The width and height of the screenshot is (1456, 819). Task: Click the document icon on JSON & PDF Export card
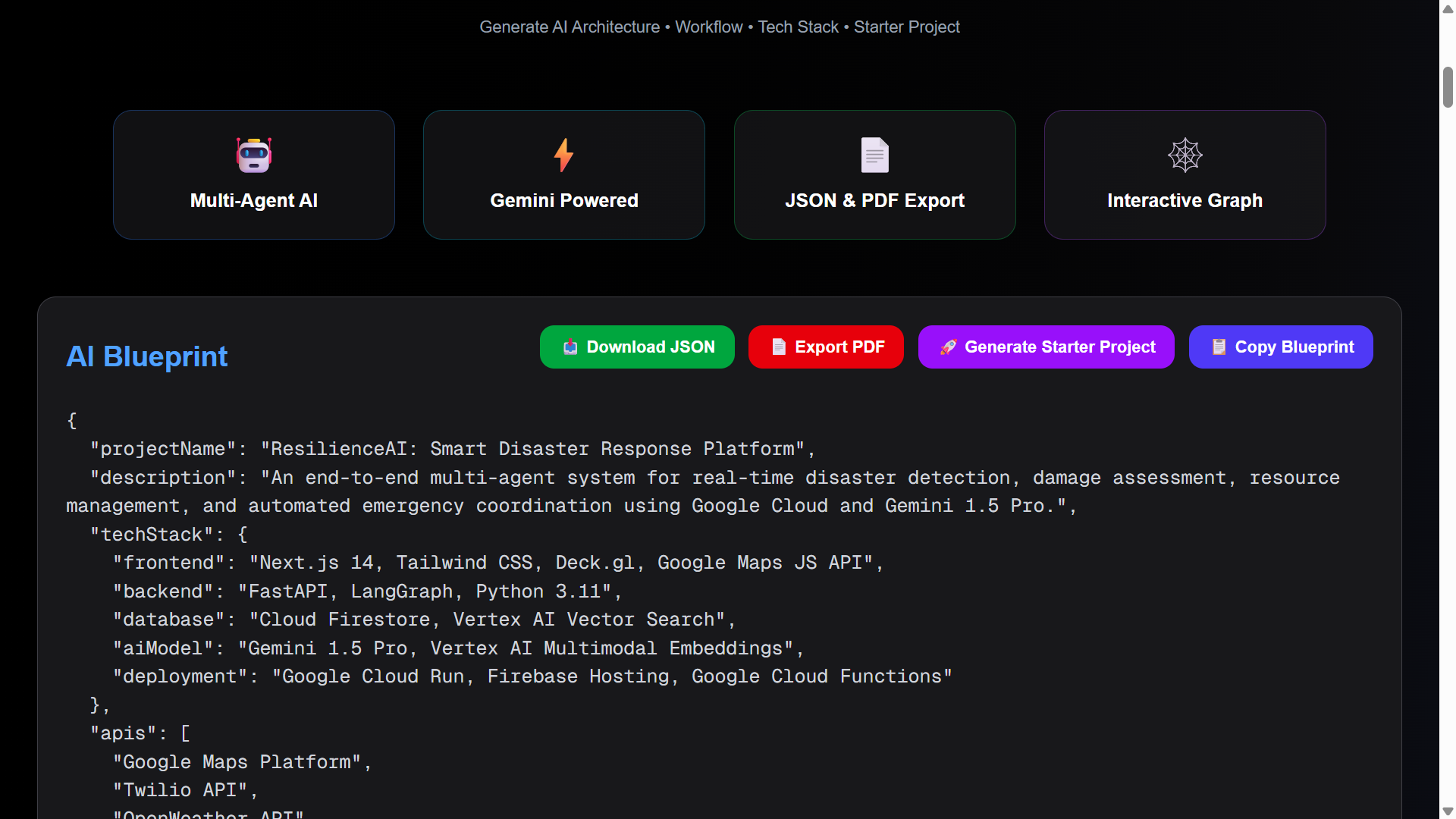[x=874, y=155]
